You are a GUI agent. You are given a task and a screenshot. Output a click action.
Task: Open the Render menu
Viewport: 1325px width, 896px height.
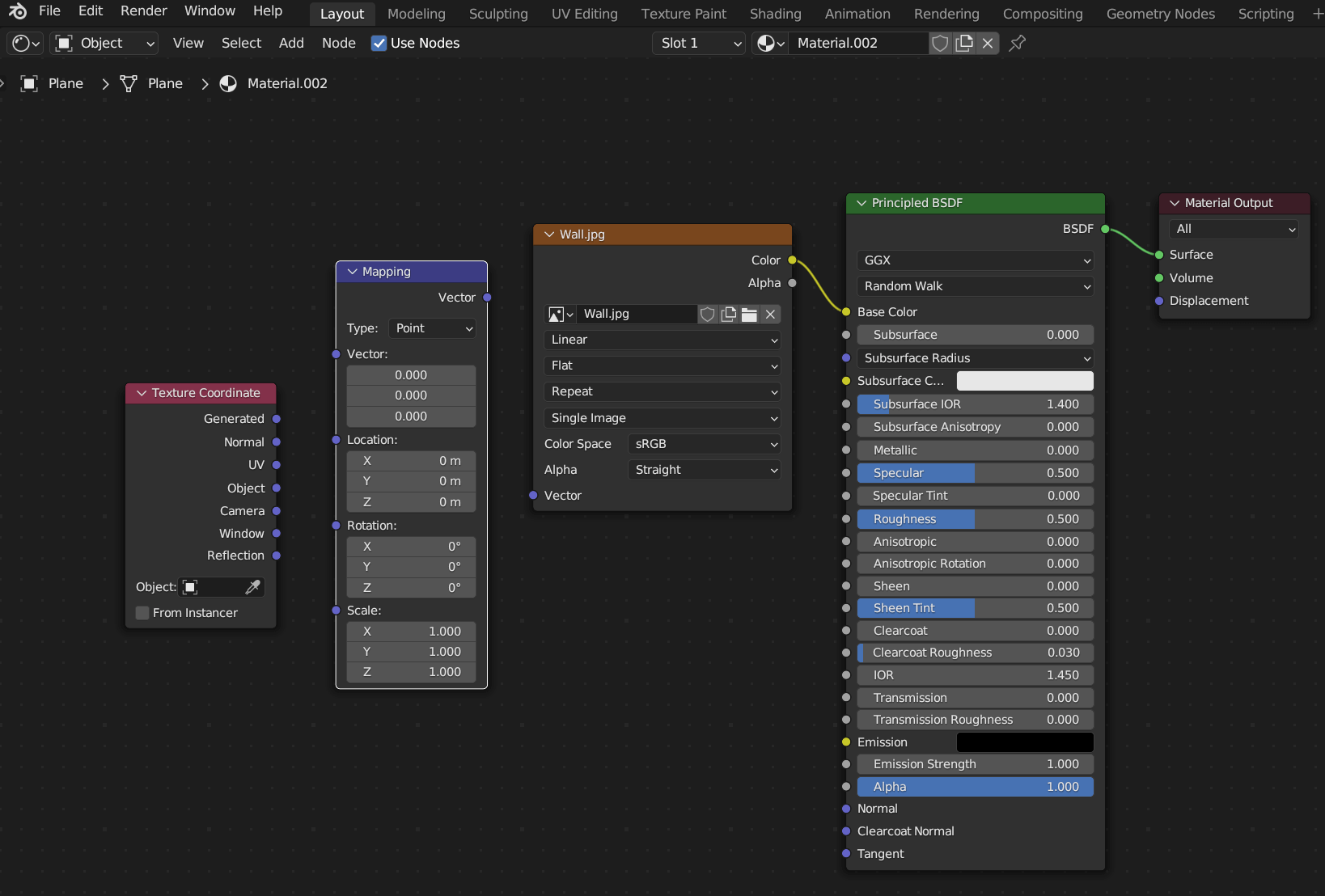[x=143, y=11]
